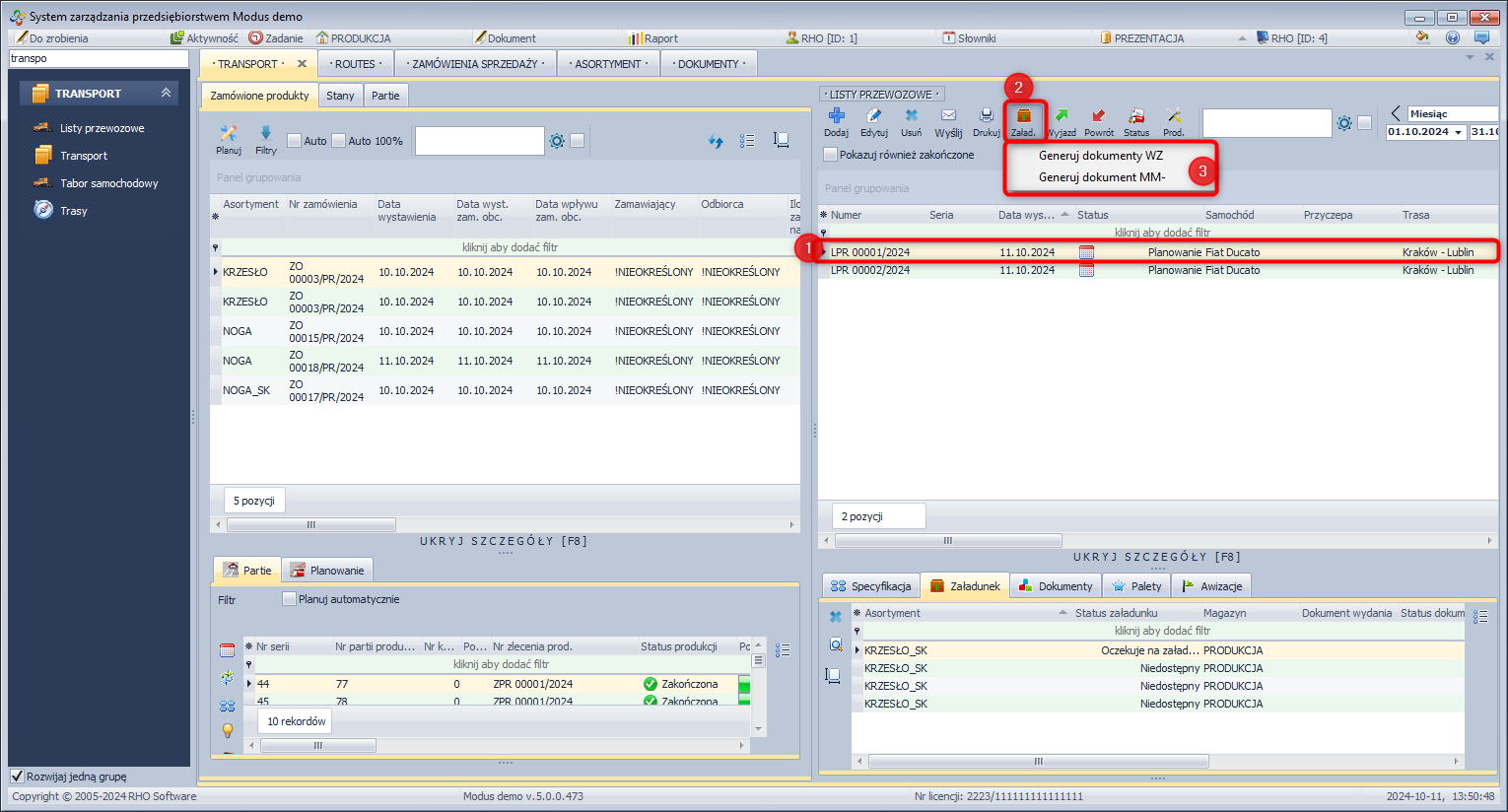
Task: Click the Drukuj printer icon
Action: [986, 116]
